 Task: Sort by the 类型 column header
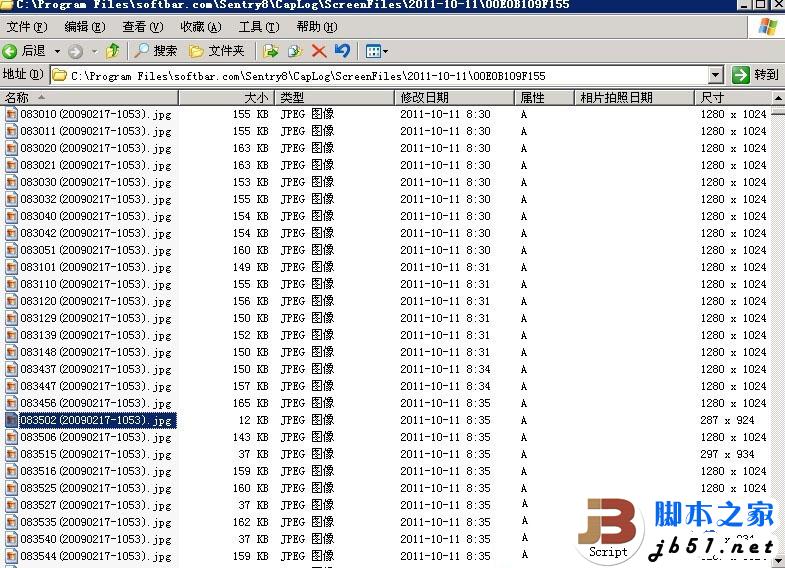334,97
